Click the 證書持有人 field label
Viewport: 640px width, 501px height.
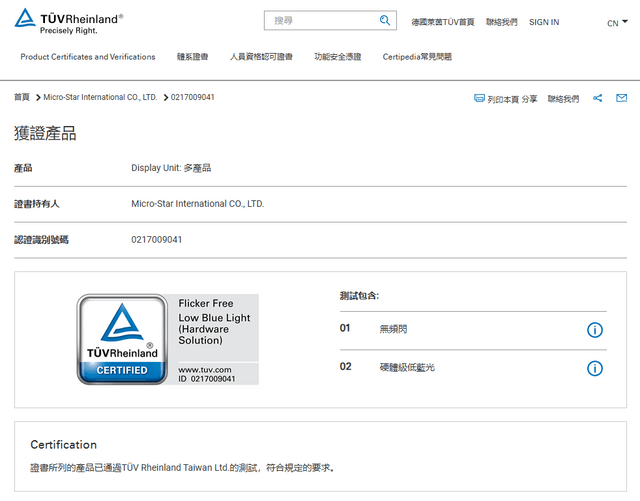(x=37, y=204)
